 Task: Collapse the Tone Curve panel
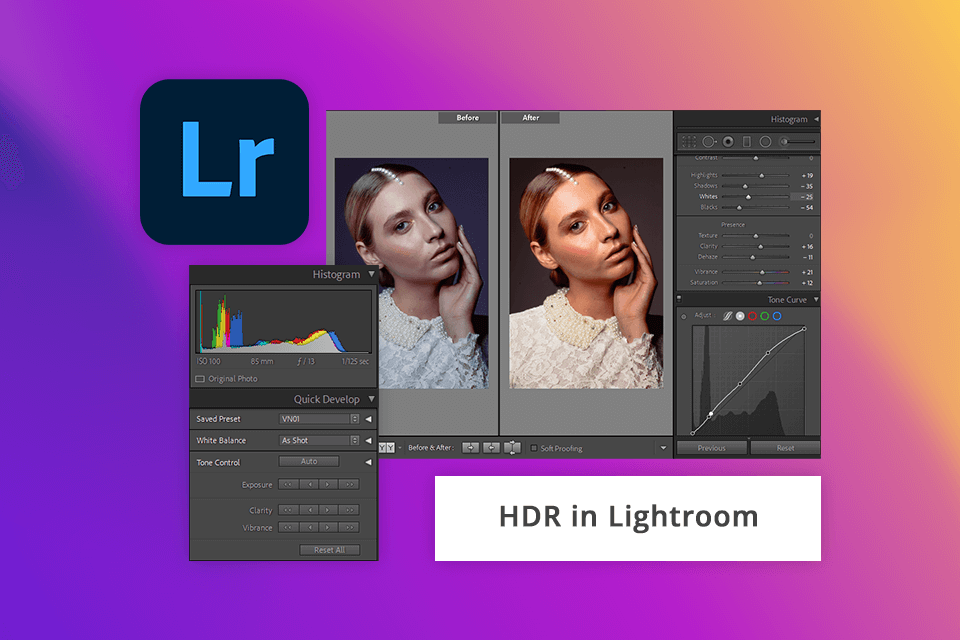tap(816, 299)
